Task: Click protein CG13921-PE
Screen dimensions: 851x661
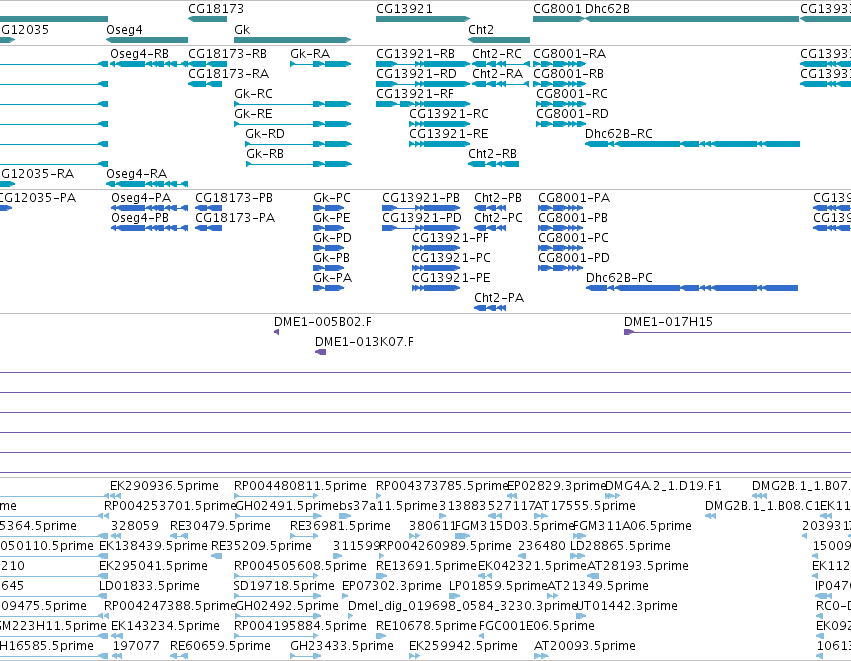Action: pos(451,278)
